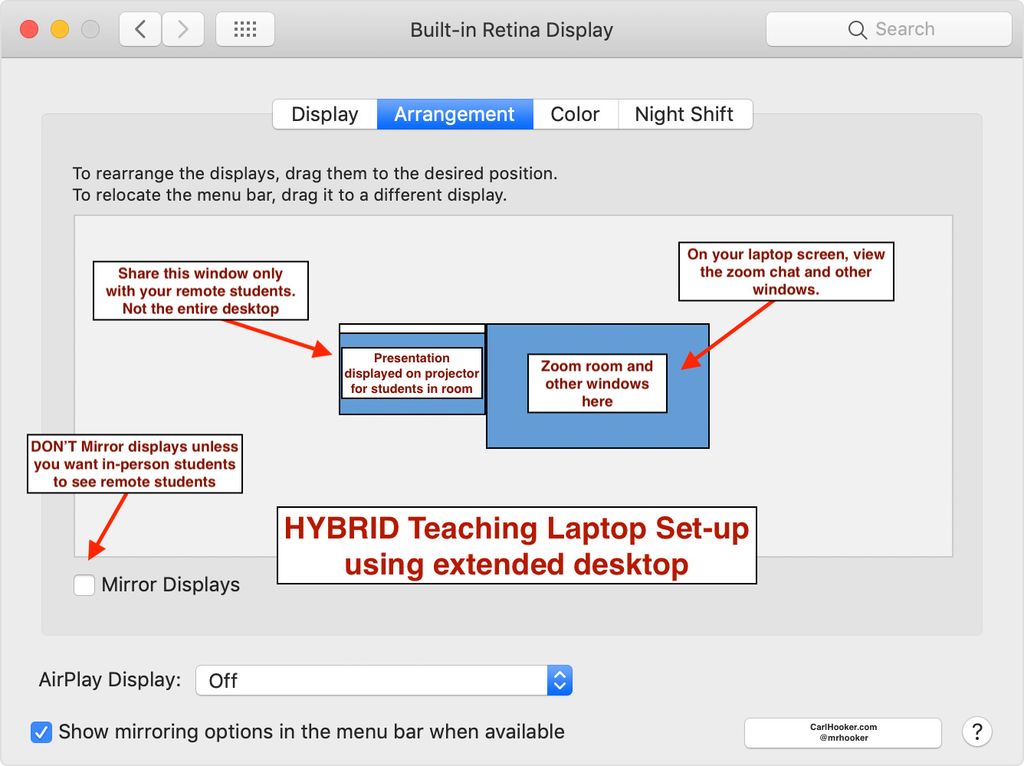The height and width of the screenshot is (766, 1024).
Task: Open the Help question mark button
Action: point(977,732)
